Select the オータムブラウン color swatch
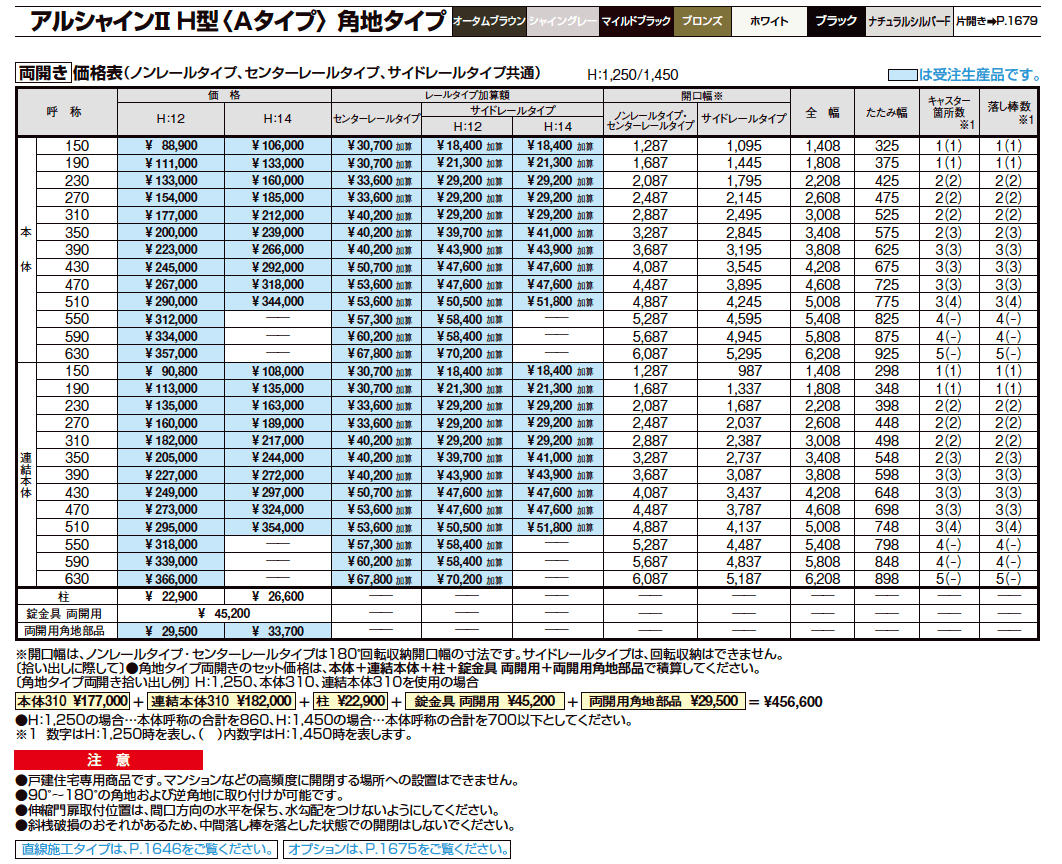 pos(487,17)
